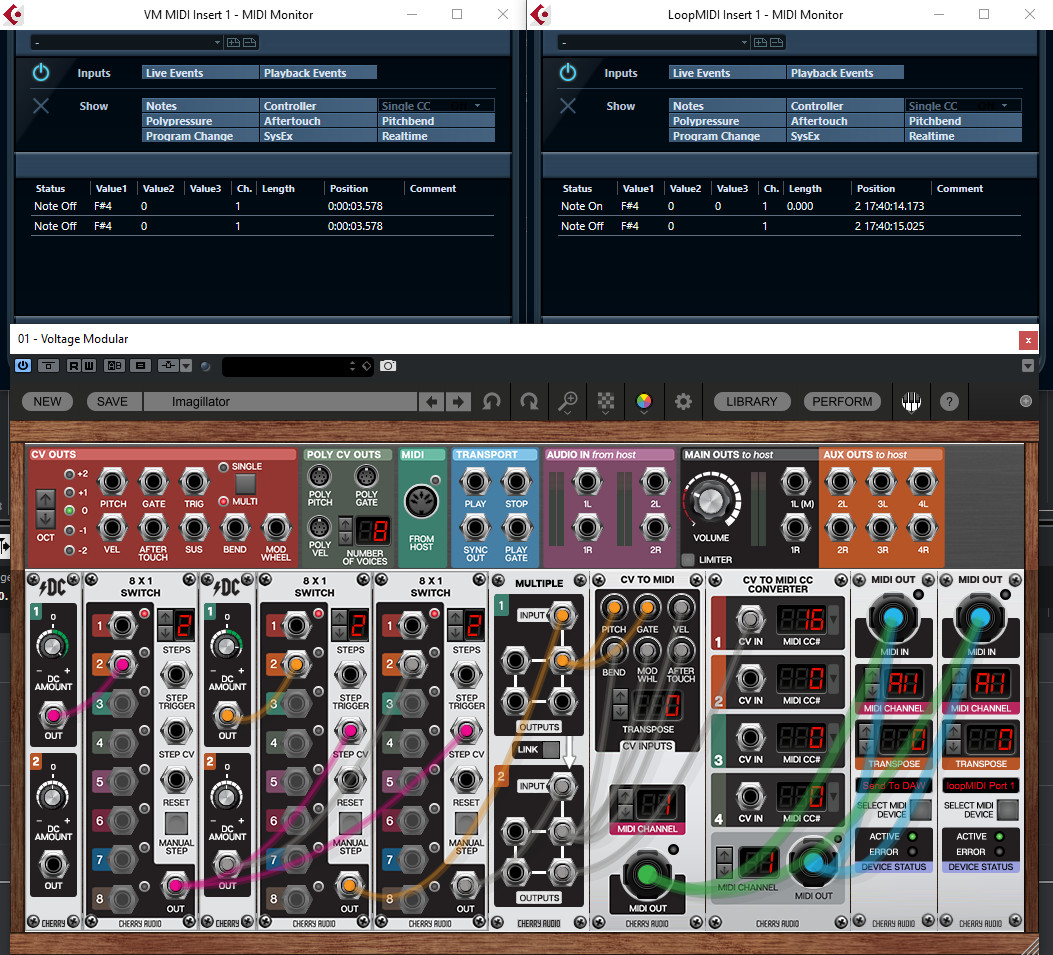Image resolution: width=1053 pixels, height=955 pixels.
Task: Open dropdown arrow beside plugin routing button
Action: point(186,365)
